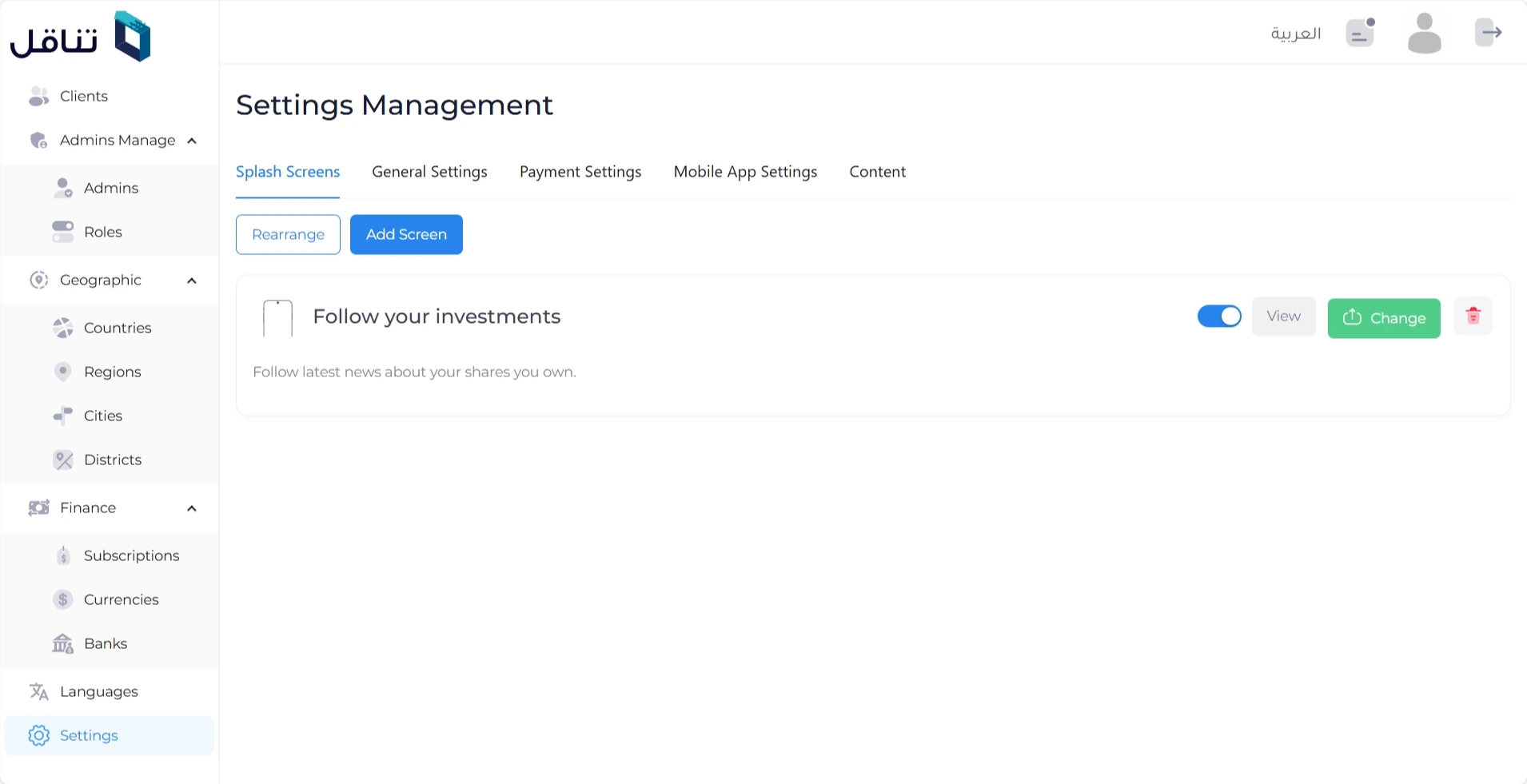Click the green Change upload button
This screenshot has width=1527, height=784.
click(1384, 318)
